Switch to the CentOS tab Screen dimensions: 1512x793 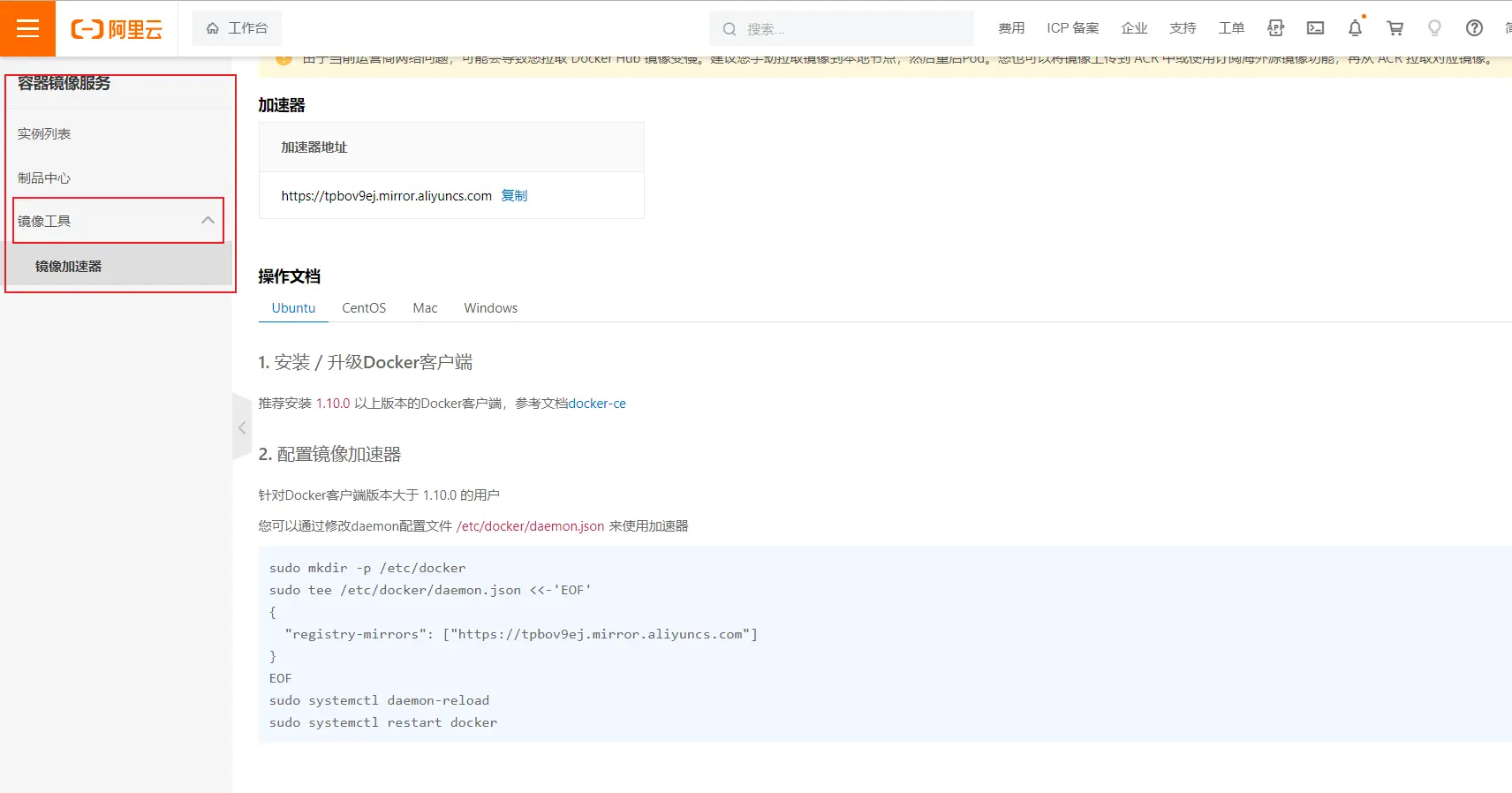pyautogui.click(x=364, y=308)
